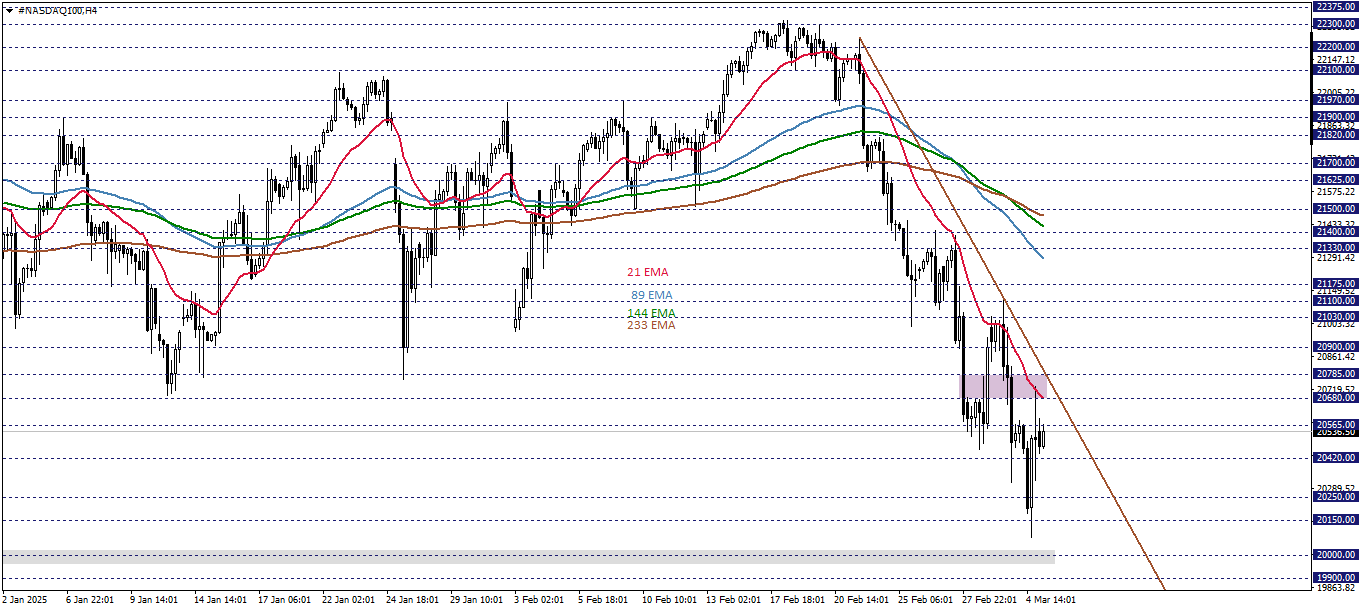Click the 4 Mar 14:01 time axis label
The height and width of the screenshot is (611, 1362).
click(x=1050, y=600)
